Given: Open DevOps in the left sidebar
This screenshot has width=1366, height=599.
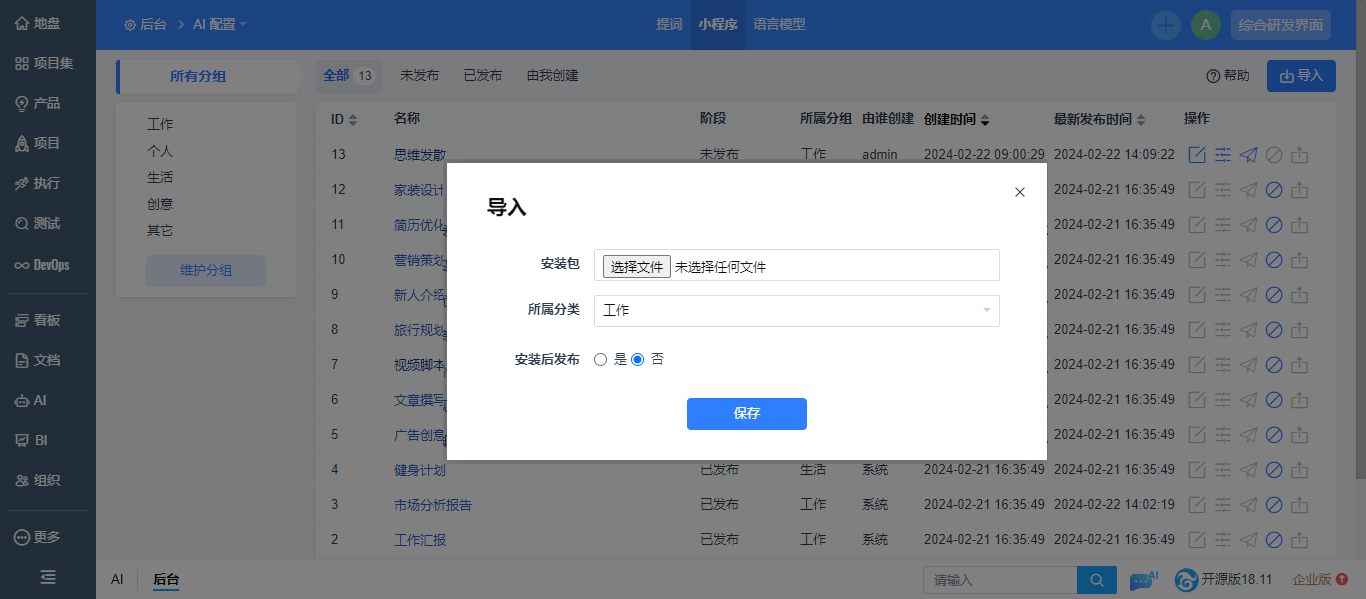Looking at the screenshot, I should pos(42,265).
